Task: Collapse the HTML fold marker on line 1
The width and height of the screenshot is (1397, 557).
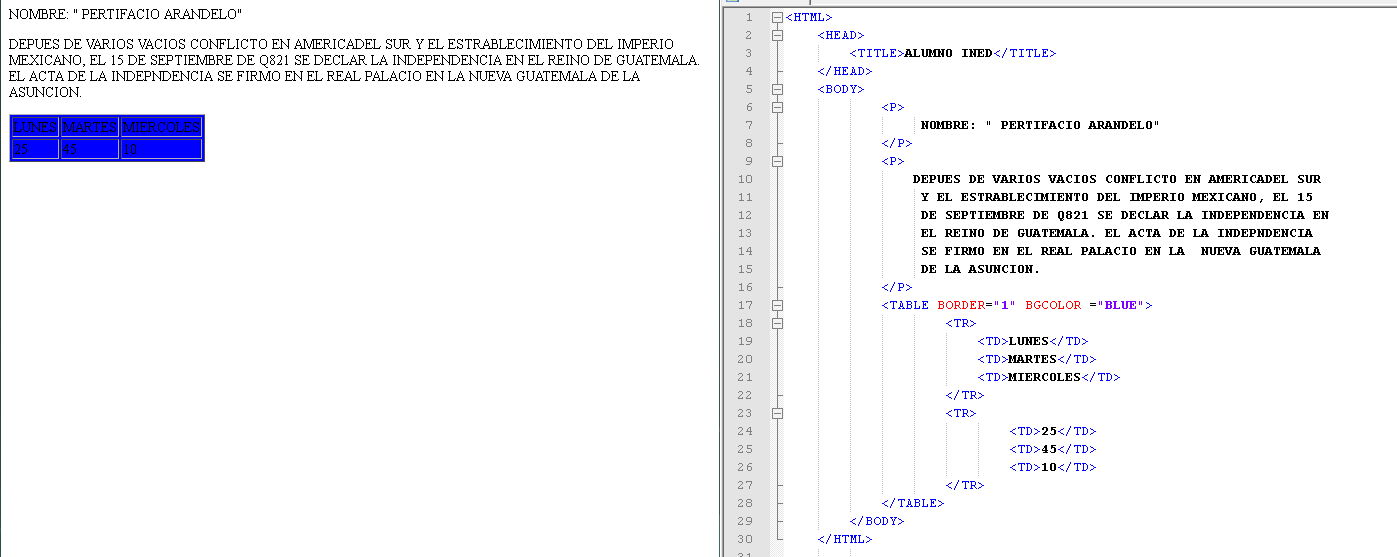Action: pyautogui.click(x=777, y=17)
